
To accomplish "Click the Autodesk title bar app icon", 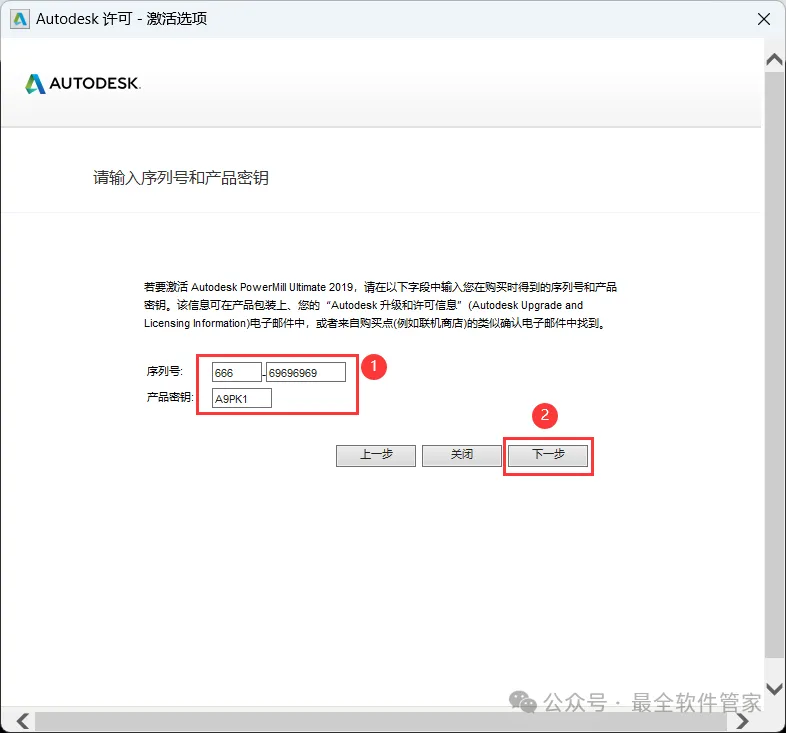I will tap(20, 19).
